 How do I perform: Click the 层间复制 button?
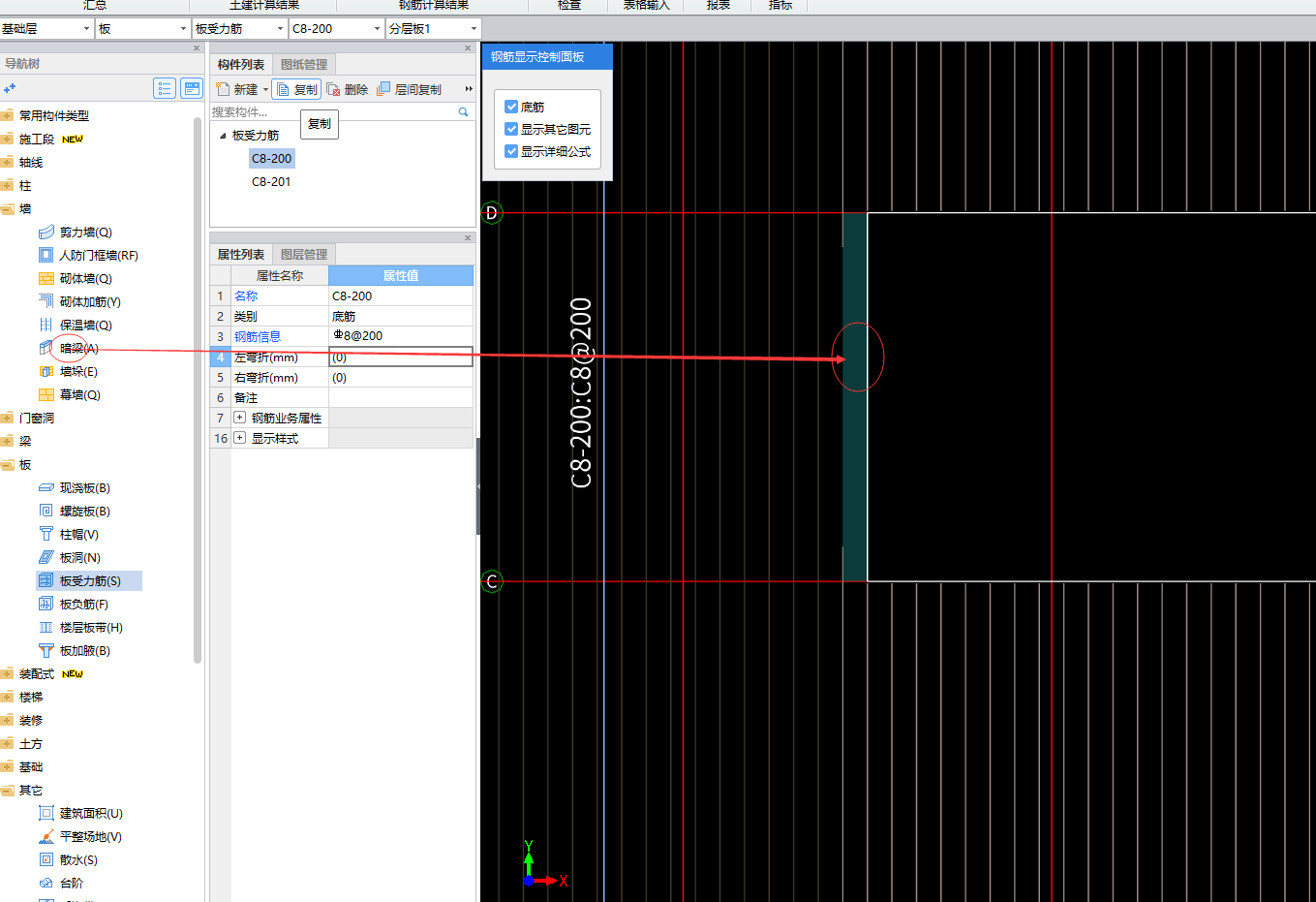coord(409,89)
